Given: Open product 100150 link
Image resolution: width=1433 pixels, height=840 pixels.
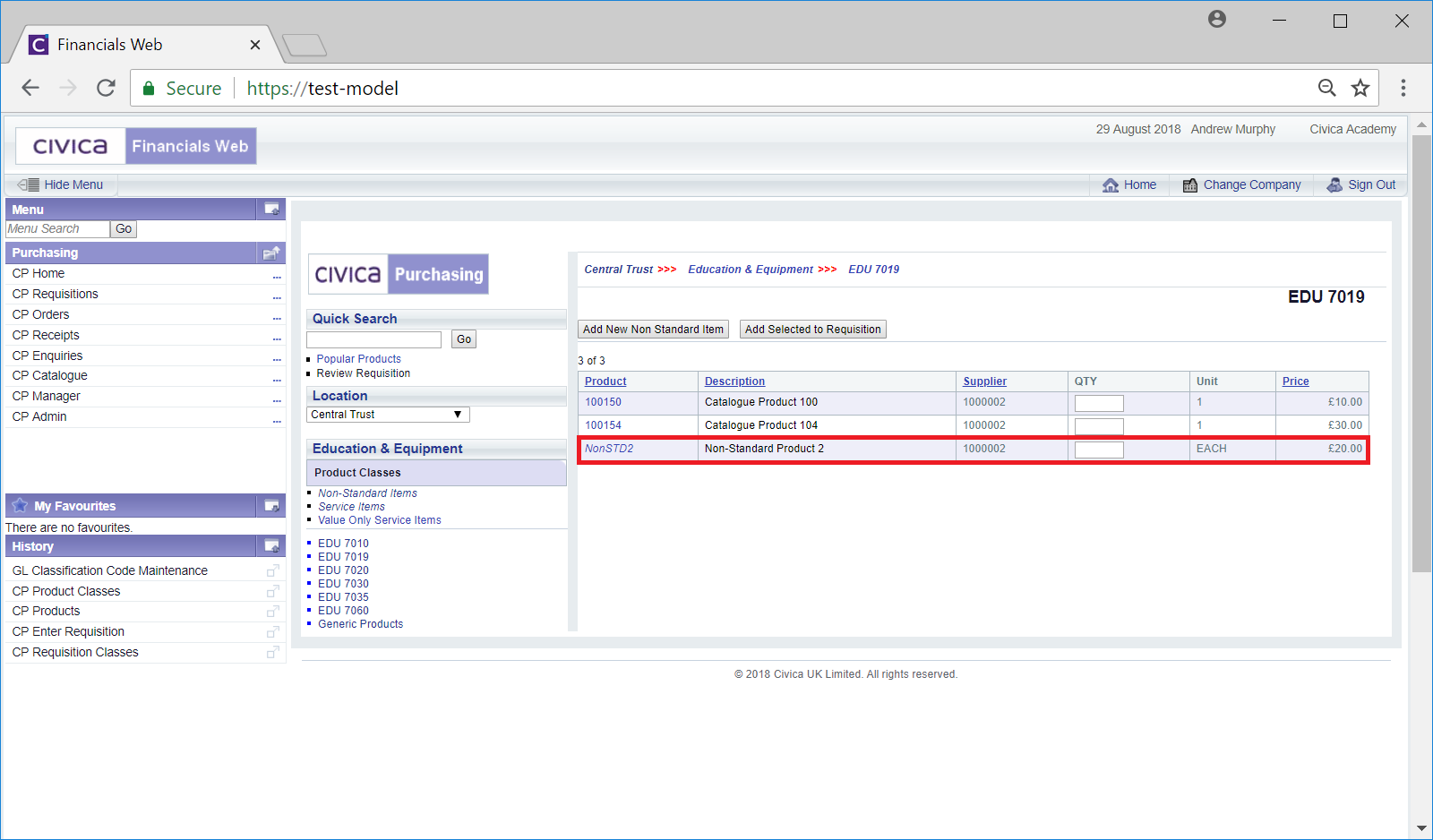Looking at the screenshot, I should click(x=603, y=402).
